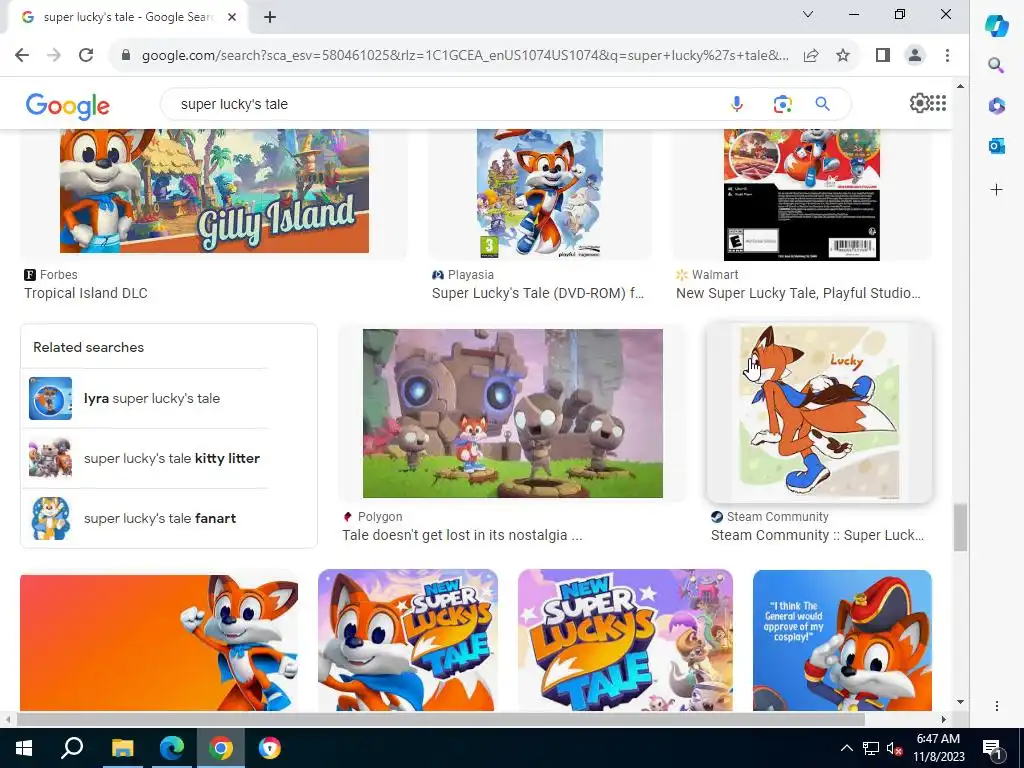Bookmark this tab with the star
Screen dimensions: 1024x768
click(842, 56)
